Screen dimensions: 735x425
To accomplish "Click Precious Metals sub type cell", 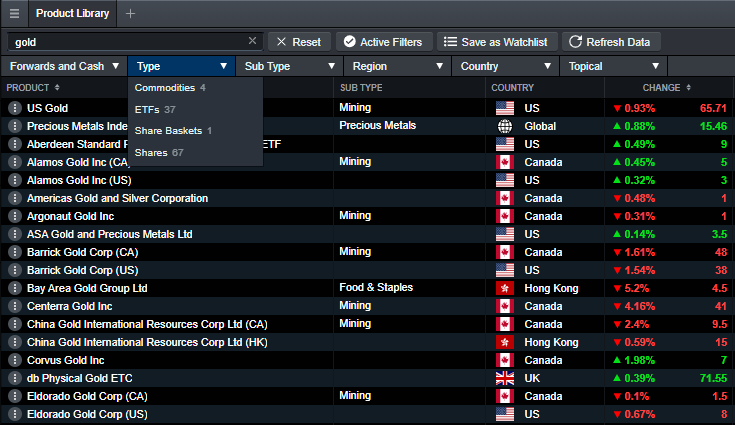I will pyautogui.click(x=377, y=125).
